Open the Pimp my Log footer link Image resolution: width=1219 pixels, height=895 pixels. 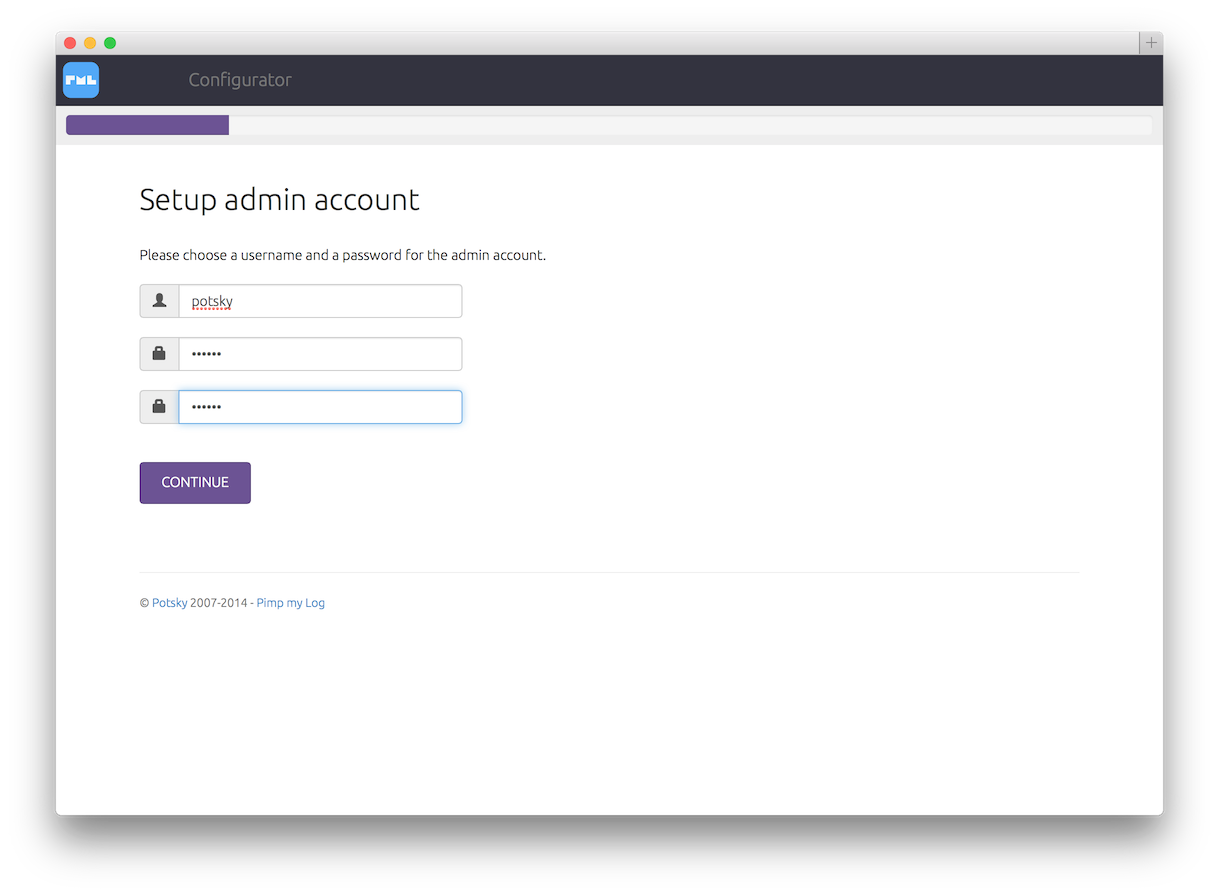(x=290, y=603)
